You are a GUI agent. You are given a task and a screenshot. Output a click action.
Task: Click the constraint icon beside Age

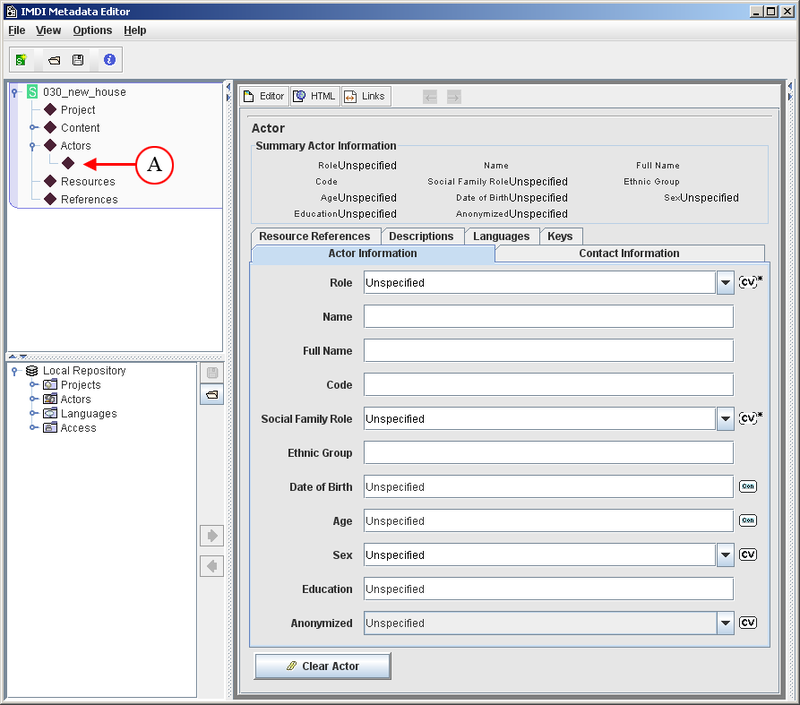[x=748, y=520]
